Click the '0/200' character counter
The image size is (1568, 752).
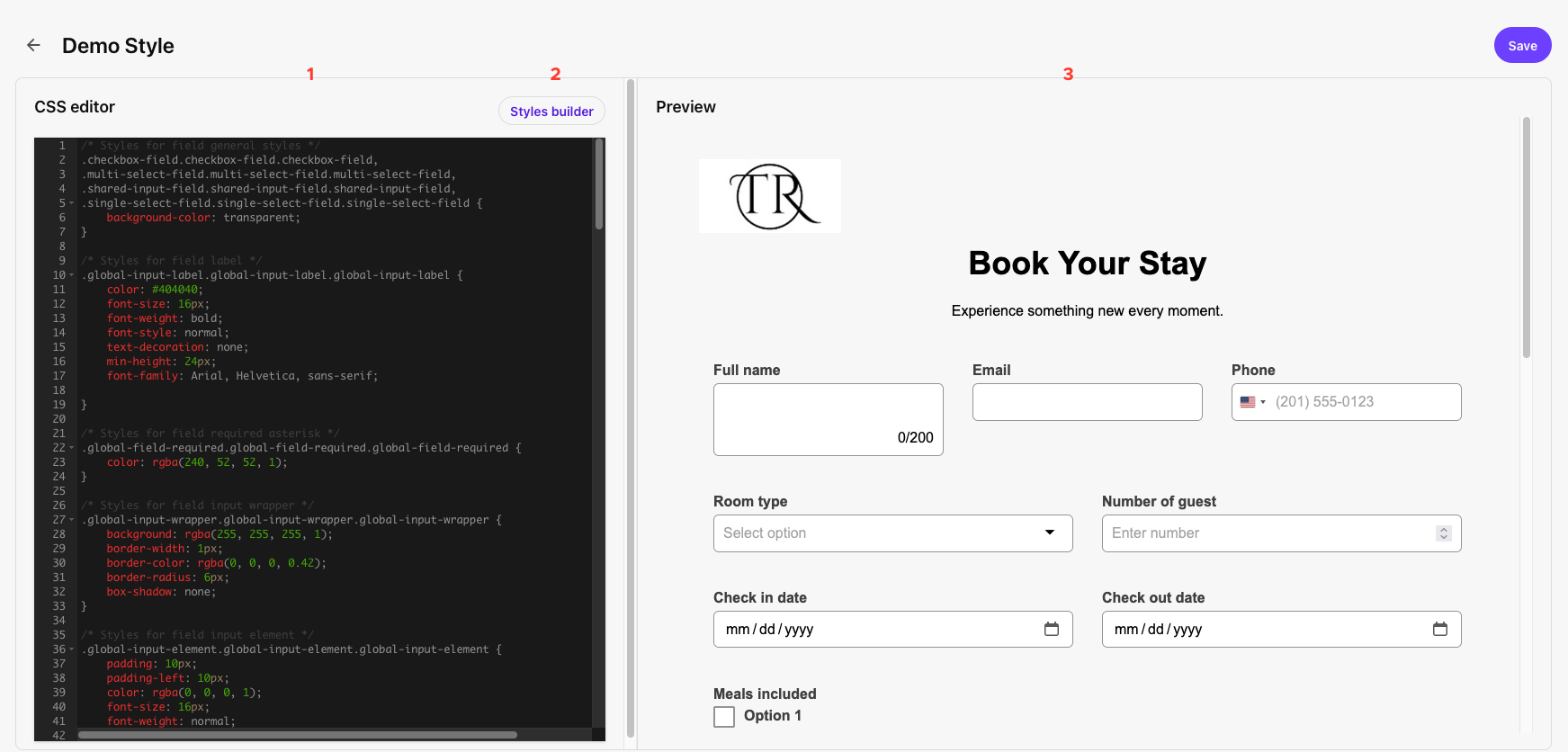(915, 438)
